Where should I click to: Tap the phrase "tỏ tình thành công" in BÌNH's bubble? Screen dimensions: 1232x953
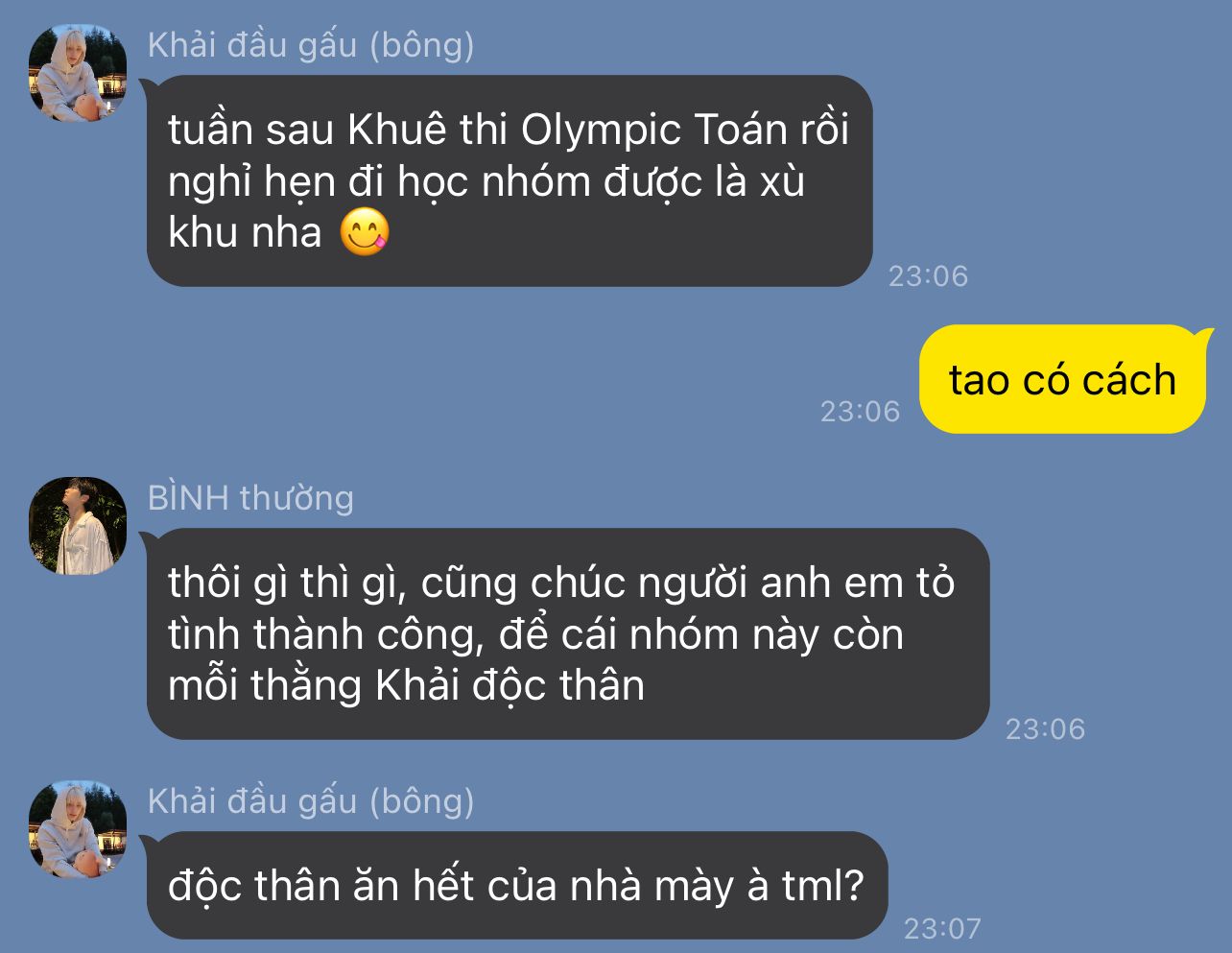coord(561,608)
